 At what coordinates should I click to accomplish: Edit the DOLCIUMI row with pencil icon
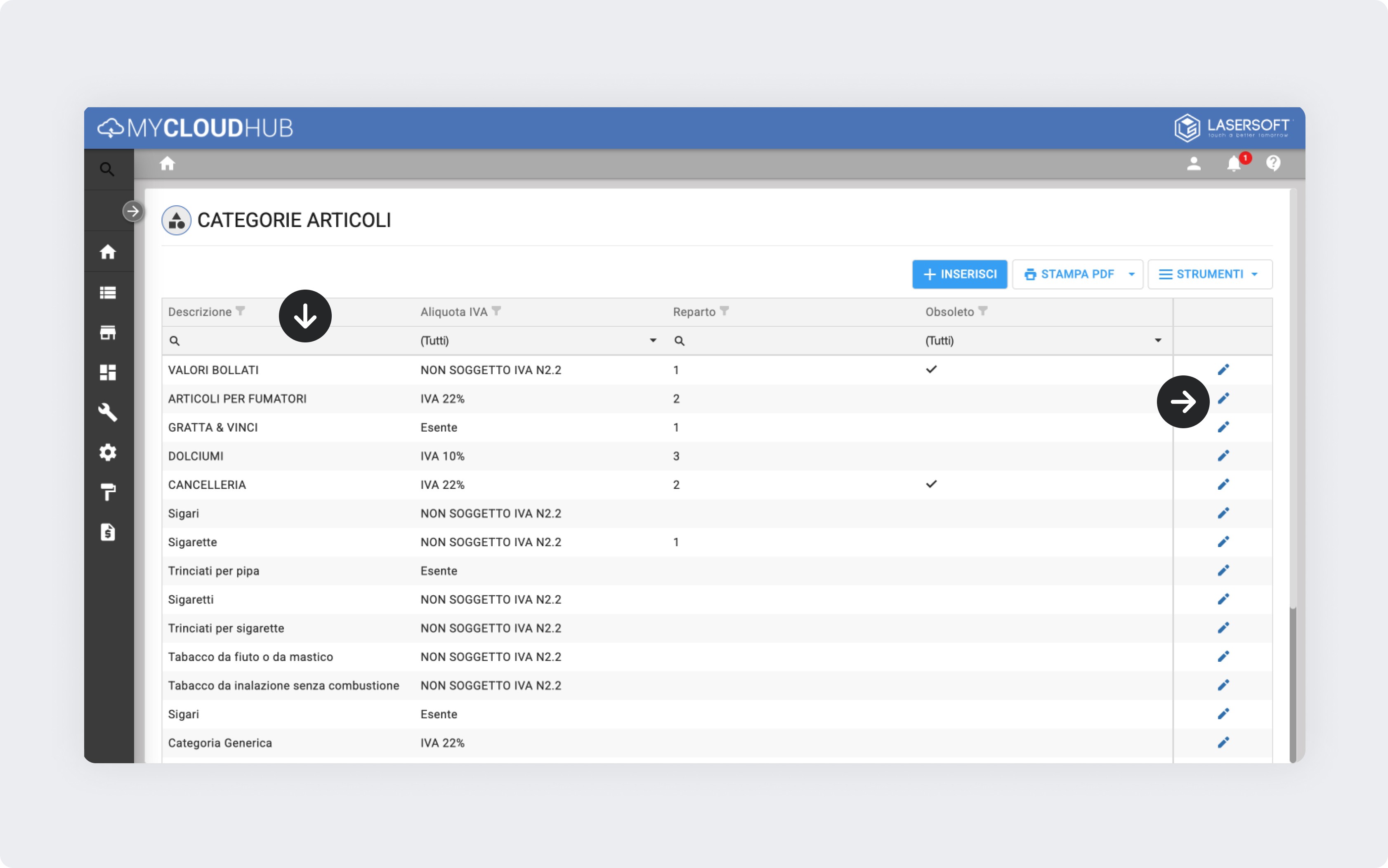point(1223,456)
